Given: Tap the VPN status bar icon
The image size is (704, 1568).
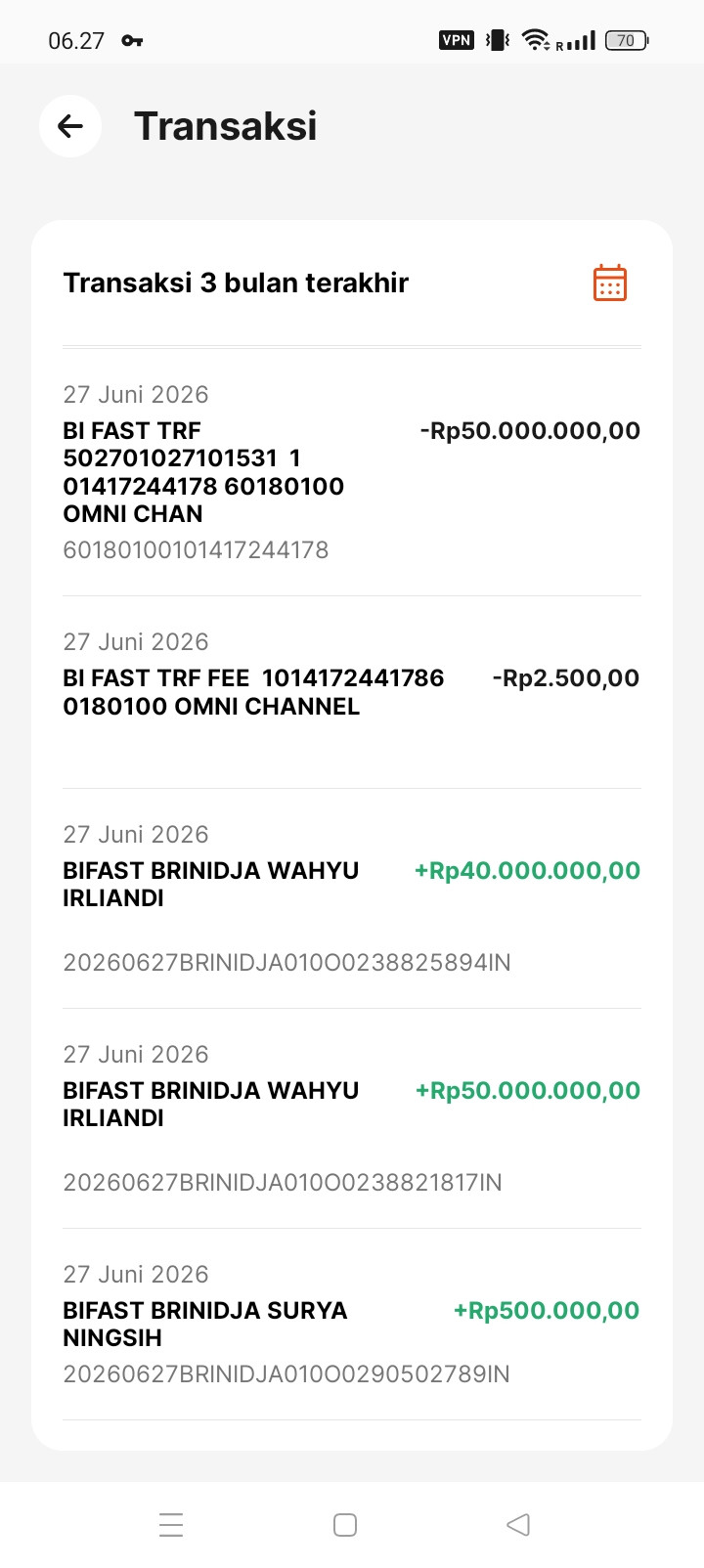Looking at the screenshot, I should tap(457, 40).
